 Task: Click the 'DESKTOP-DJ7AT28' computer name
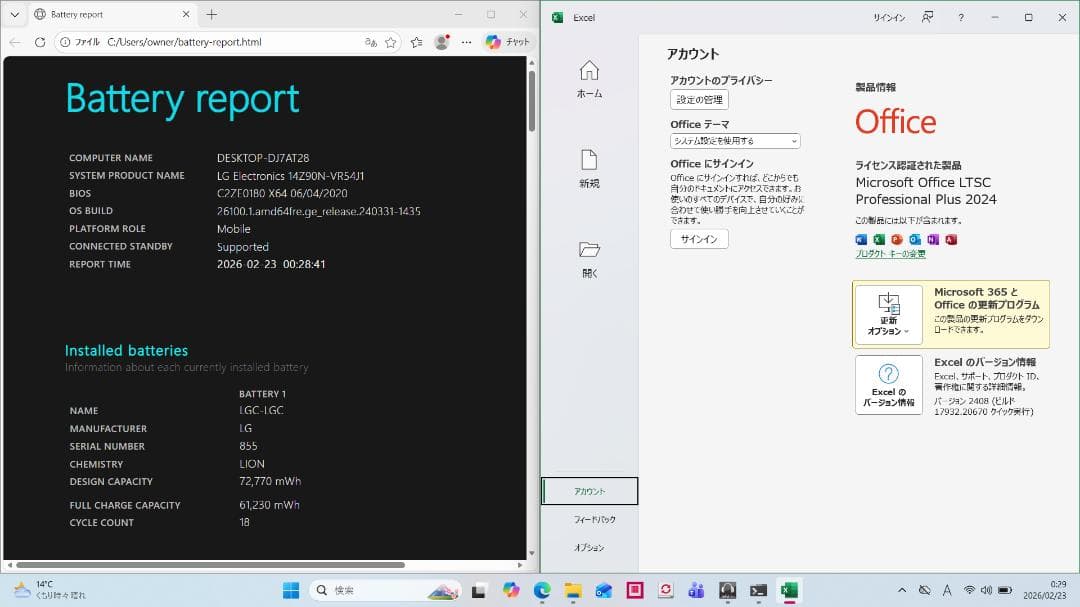point(263,158)
